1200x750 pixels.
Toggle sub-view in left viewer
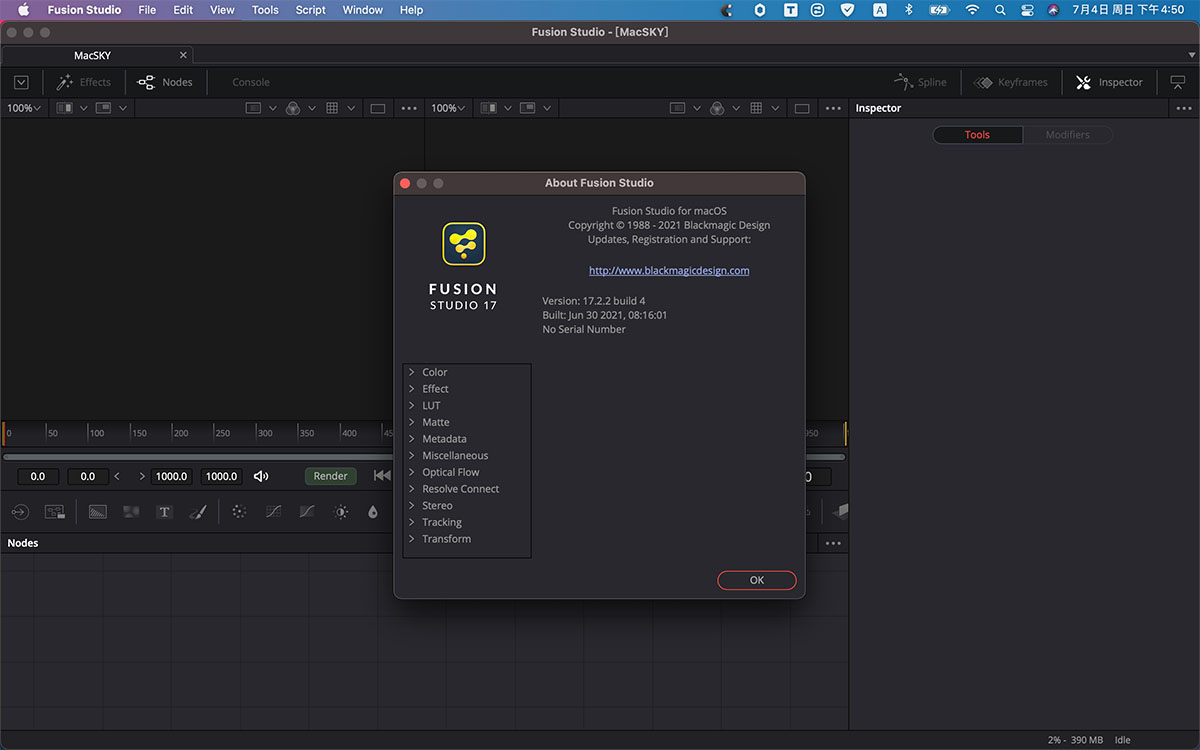pos(103,108)
